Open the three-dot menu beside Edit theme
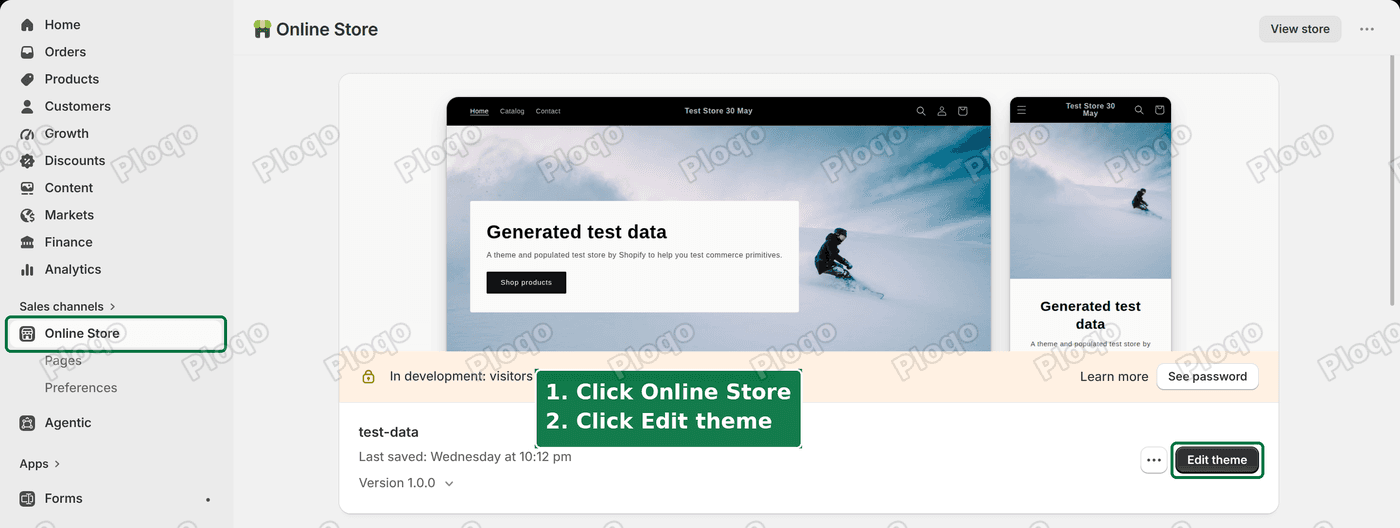The width and height of the screenshot is (1400, 528). (x=1154, y=460)
